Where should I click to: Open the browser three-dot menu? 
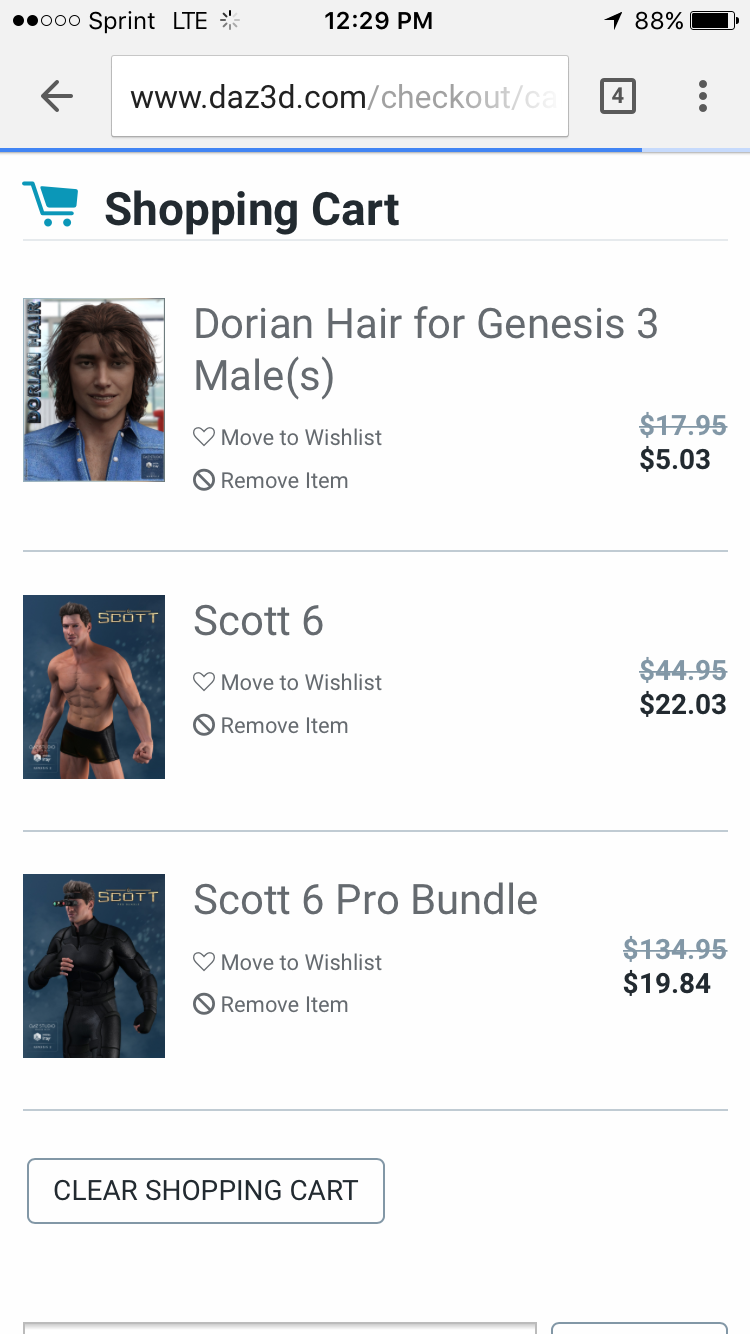click(703, 96)
